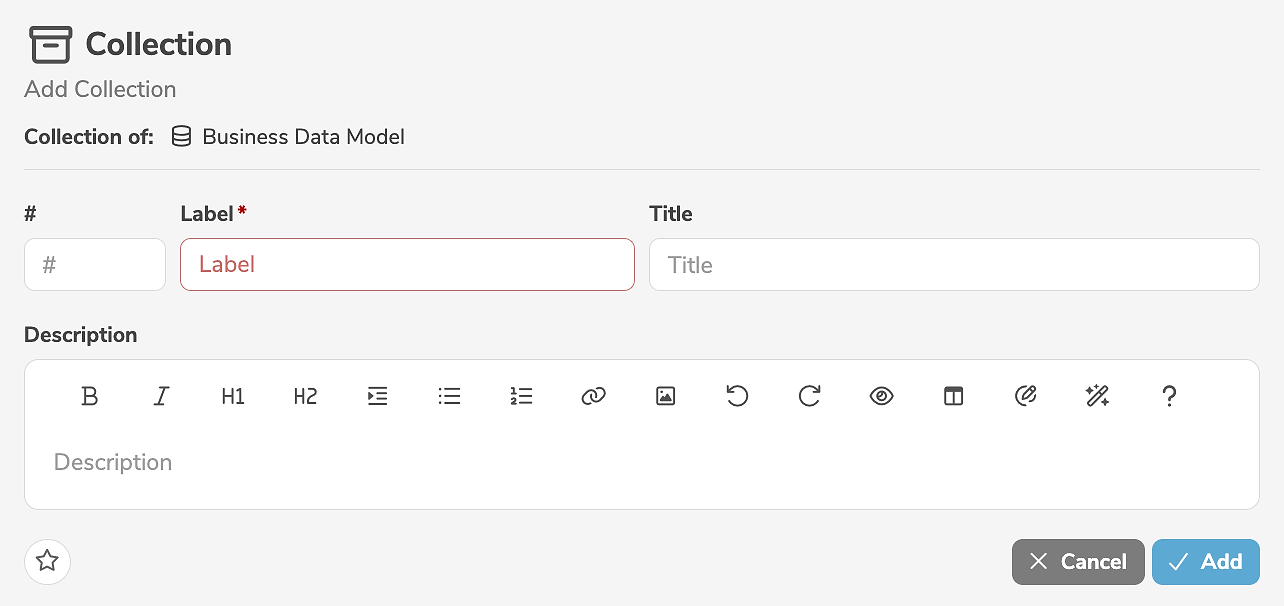Toggle preview with the eye icon
This screenshot has width=1284, height=606.
tap(881, 397)
